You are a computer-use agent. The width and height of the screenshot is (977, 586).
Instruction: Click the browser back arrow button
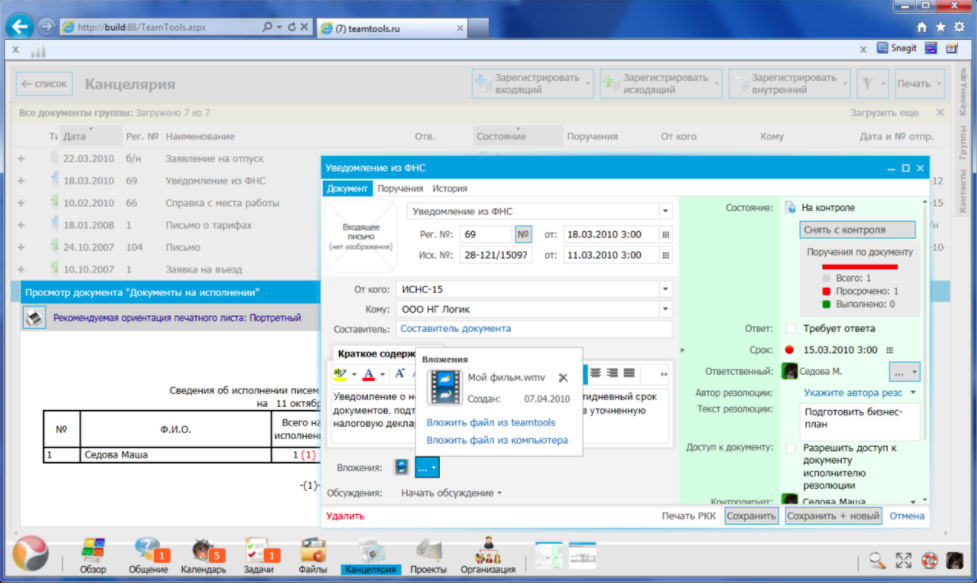[20, 26]
